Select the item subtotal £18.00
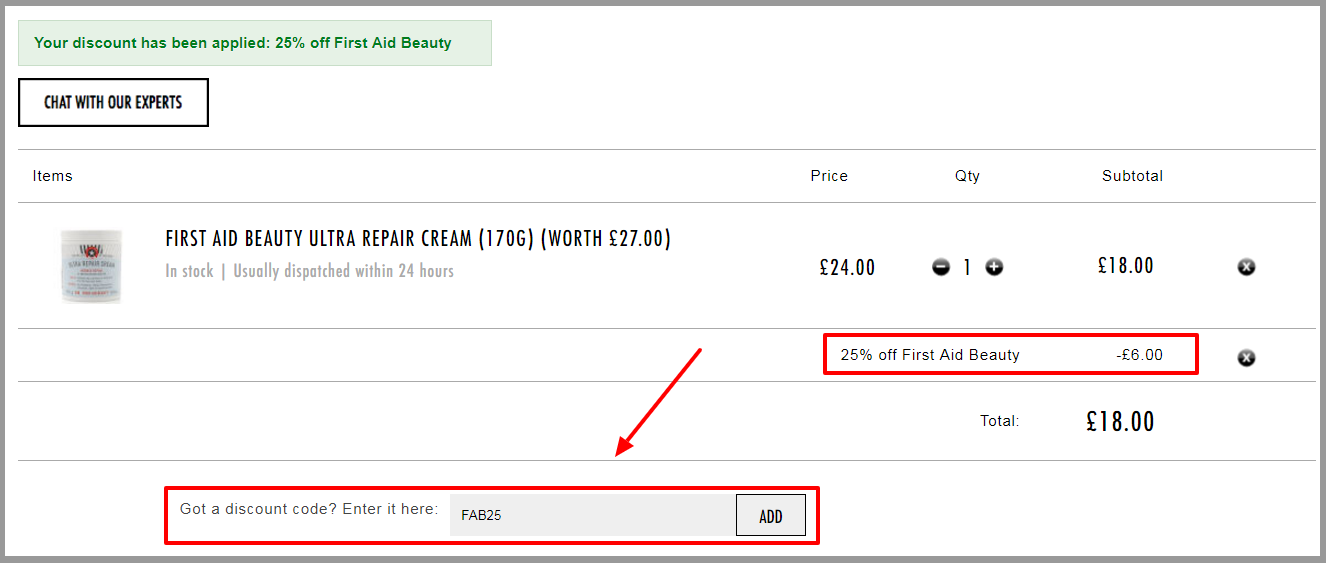The image size is (1326, 563). tap(1126, 266)
